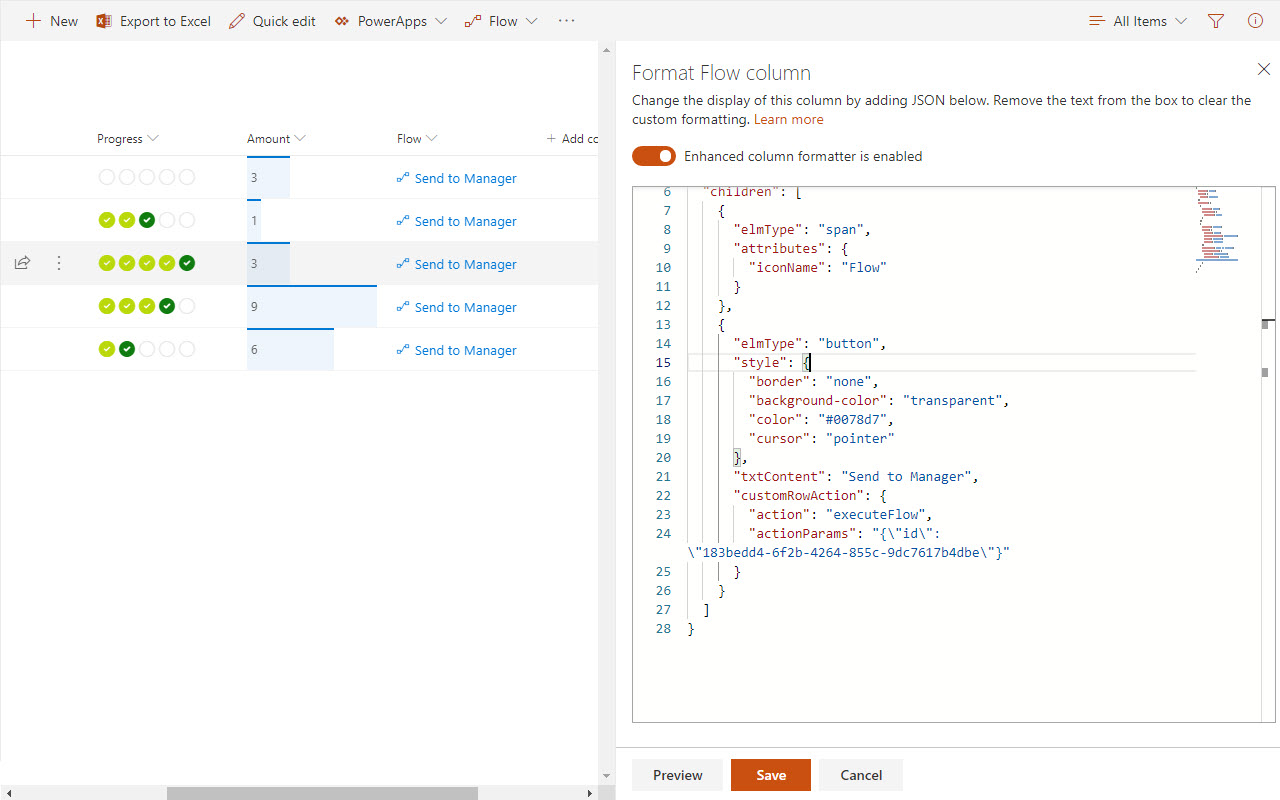Click the Amount 3 data bar in first row
This screenshot has height=800, width=1280.
click(x=268, y=178)
